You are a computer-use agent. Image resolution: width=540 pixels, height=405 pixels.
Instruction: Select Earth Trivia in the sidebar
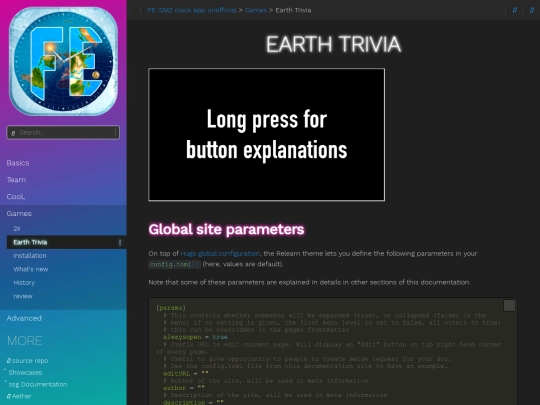pyautogui.click(x=30, y=242)
